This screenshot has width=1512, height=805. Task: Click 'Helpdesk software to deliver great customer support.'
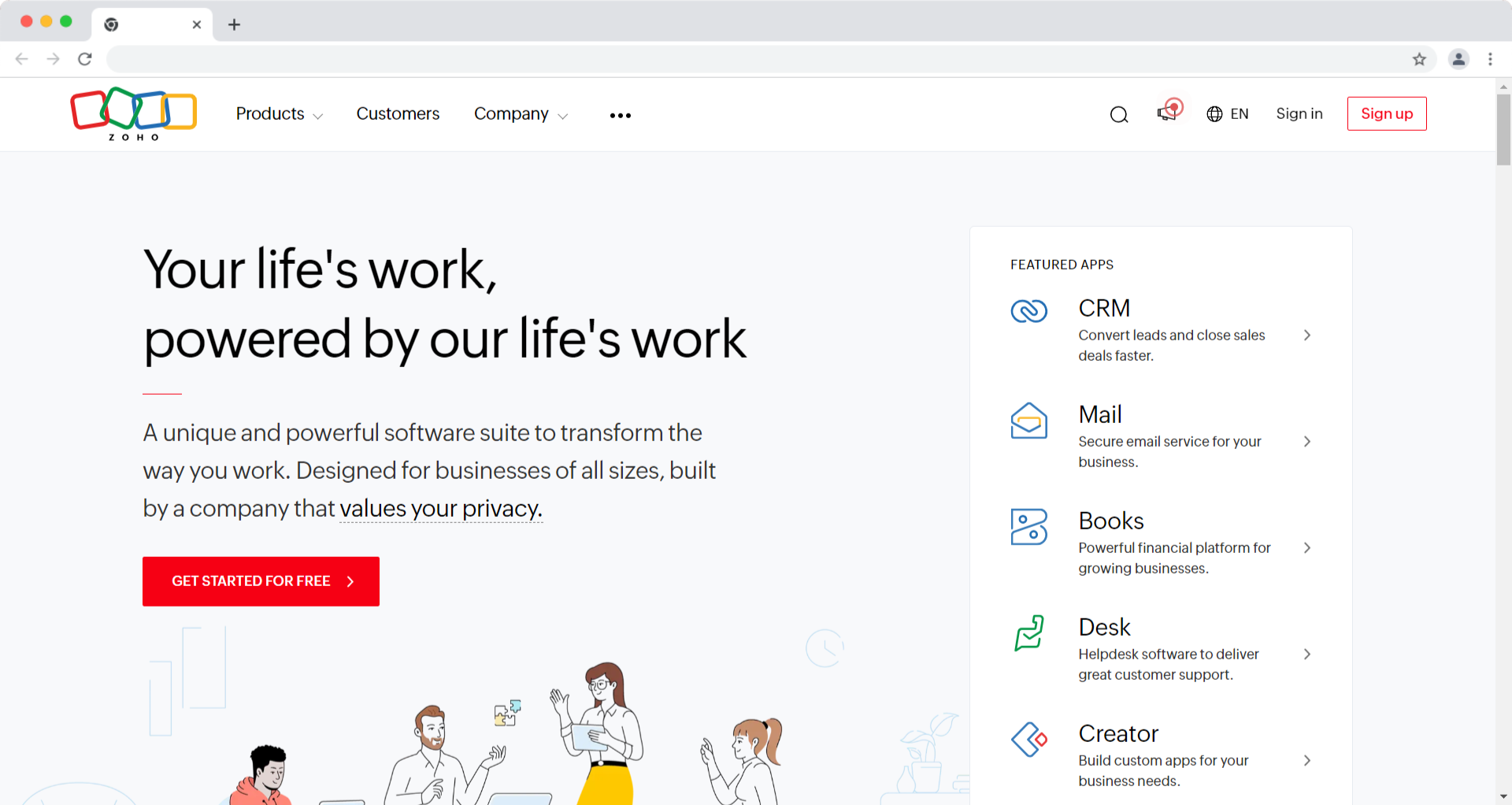1169,665
